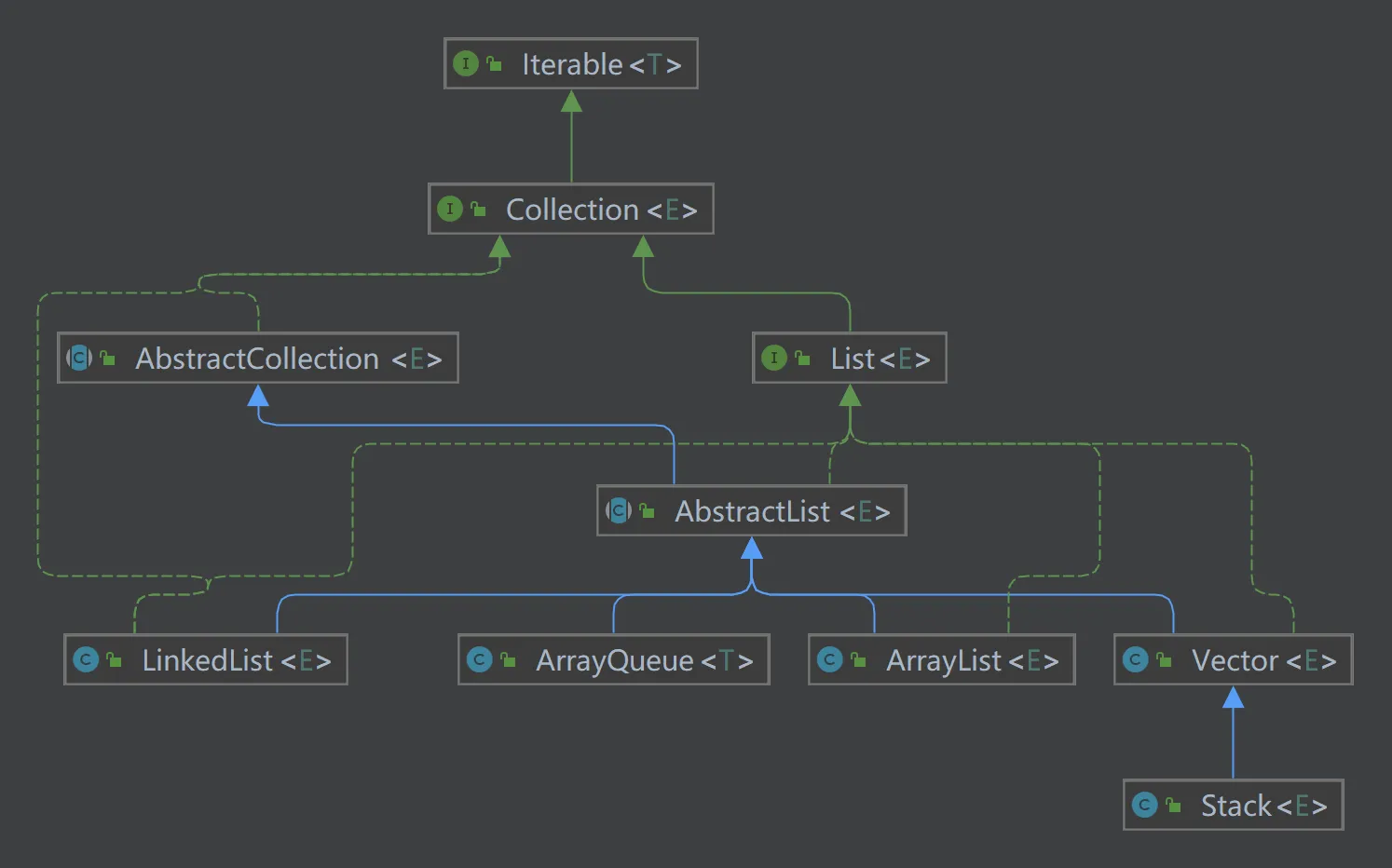Click the lock icon on the ArrayQueue node
This screenshot has width=1392, height=868.
508,660
